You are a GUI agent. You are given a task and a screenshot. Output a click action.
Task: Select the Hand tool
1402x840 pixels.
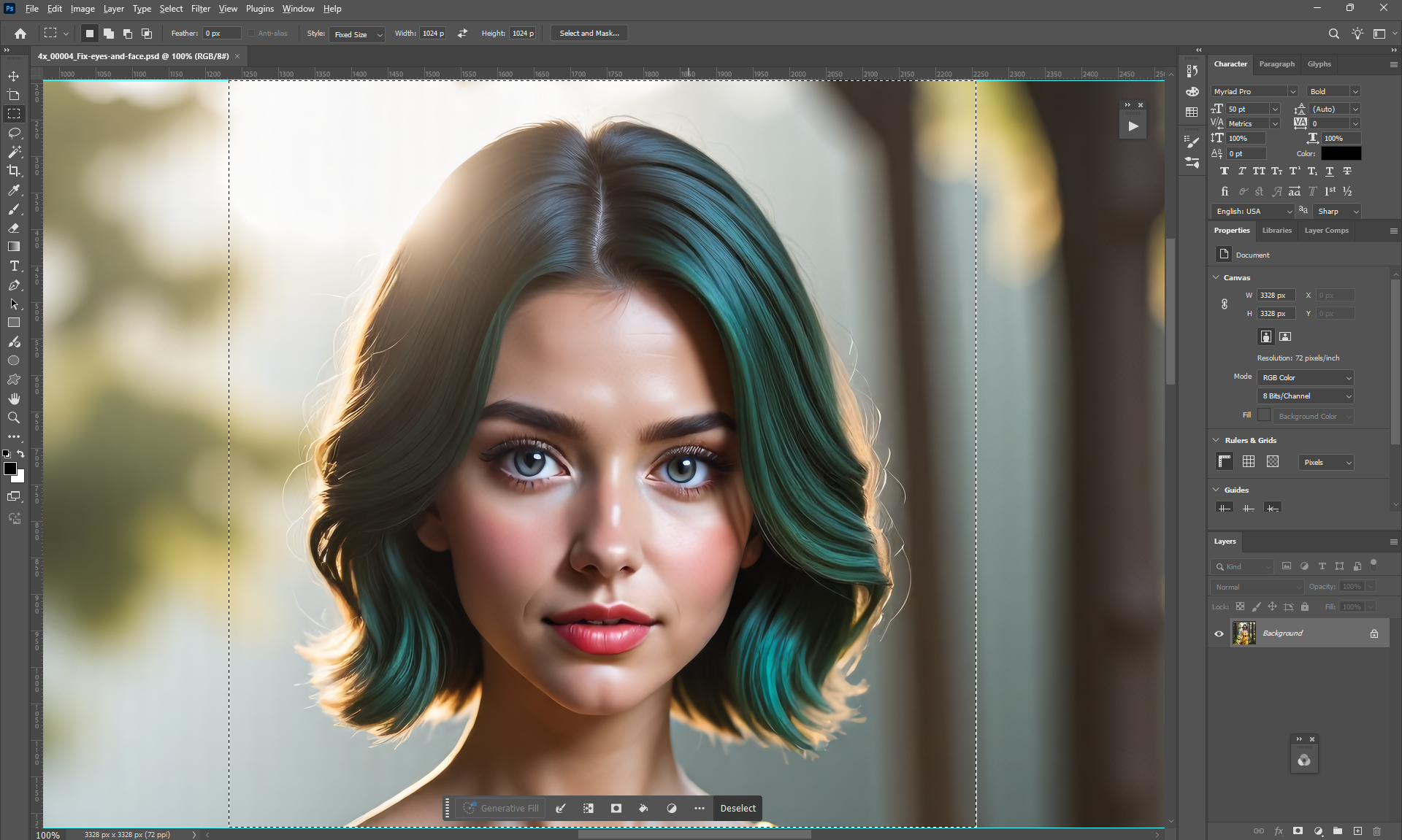(14, 398)
